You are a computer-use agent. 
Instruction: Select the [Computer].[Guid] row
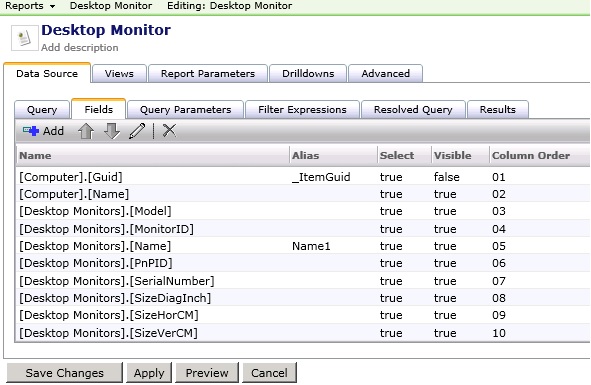pos(303,177)
